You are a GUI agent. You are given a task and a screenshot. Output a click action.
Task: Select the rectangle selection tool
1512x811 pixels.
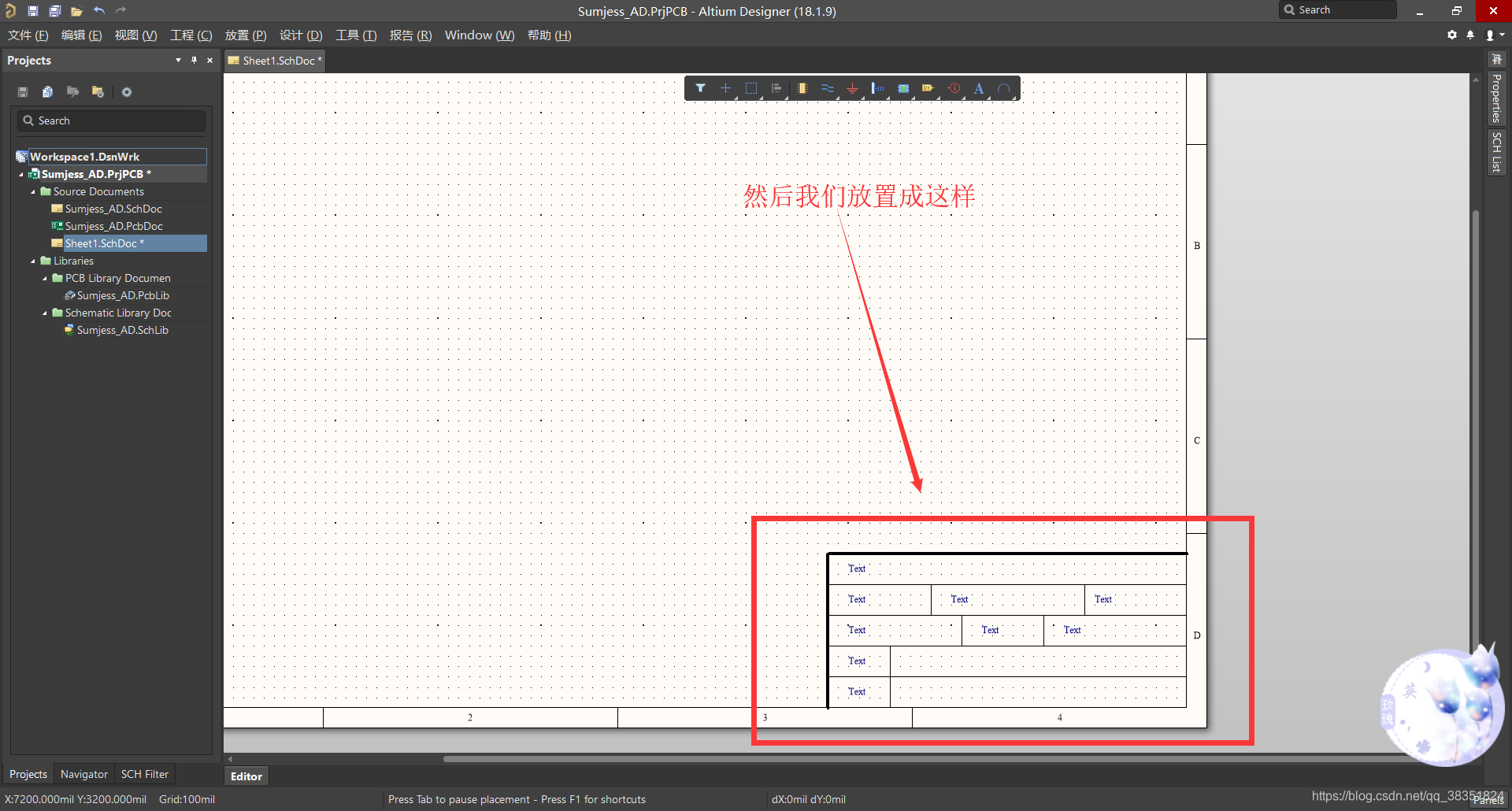(x=751, y=88)
